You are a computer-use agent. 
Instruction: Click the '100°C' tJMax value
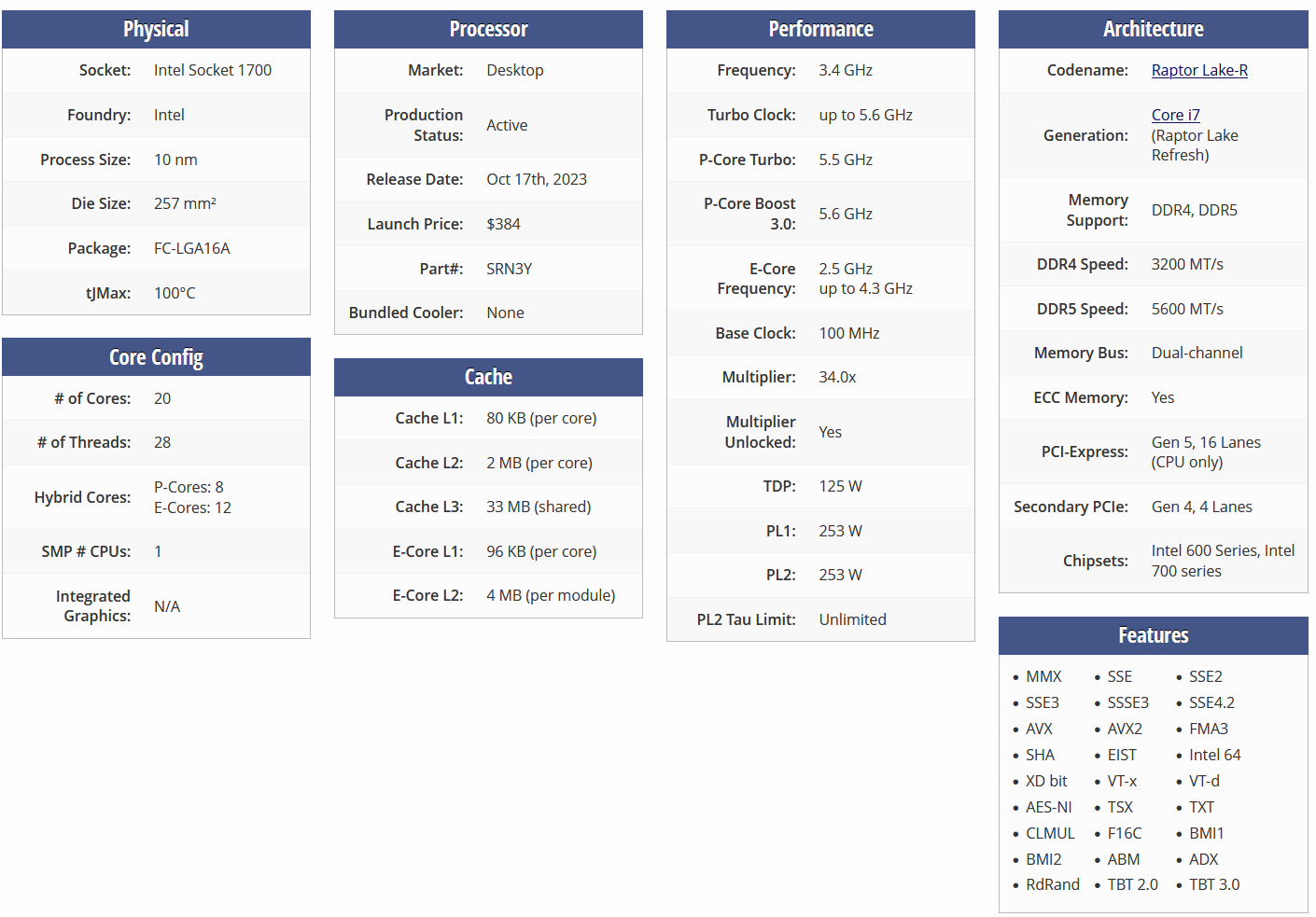coord(175,293)
